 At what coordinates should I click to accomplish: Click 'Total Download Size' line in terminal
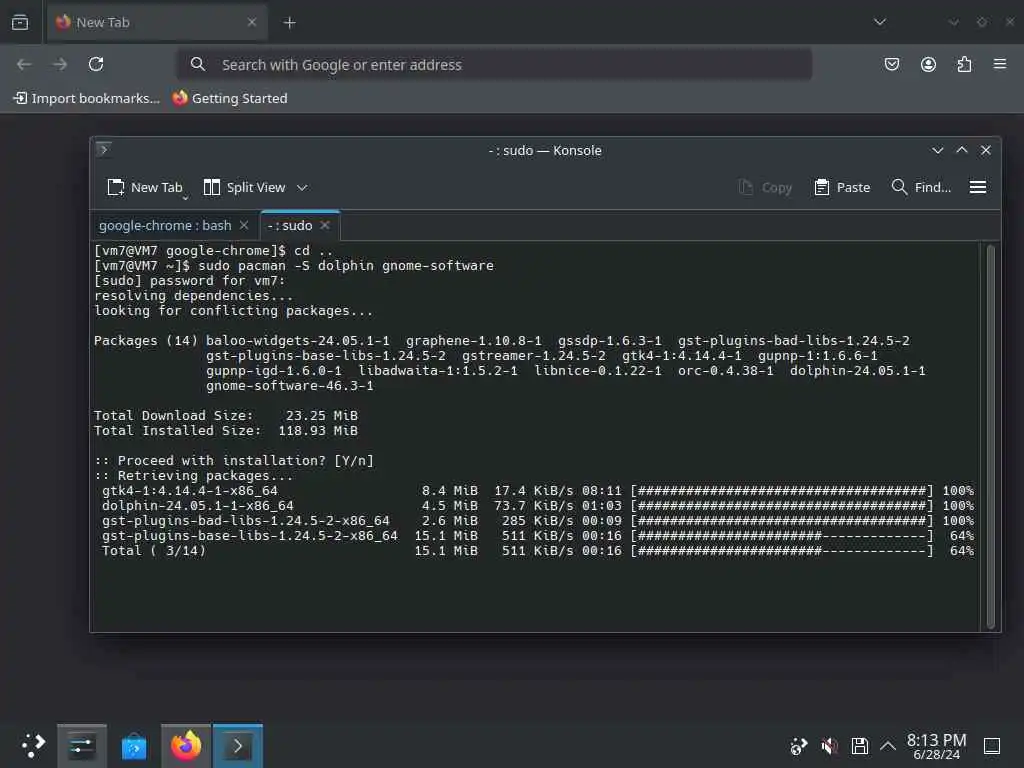coord(226,415)
